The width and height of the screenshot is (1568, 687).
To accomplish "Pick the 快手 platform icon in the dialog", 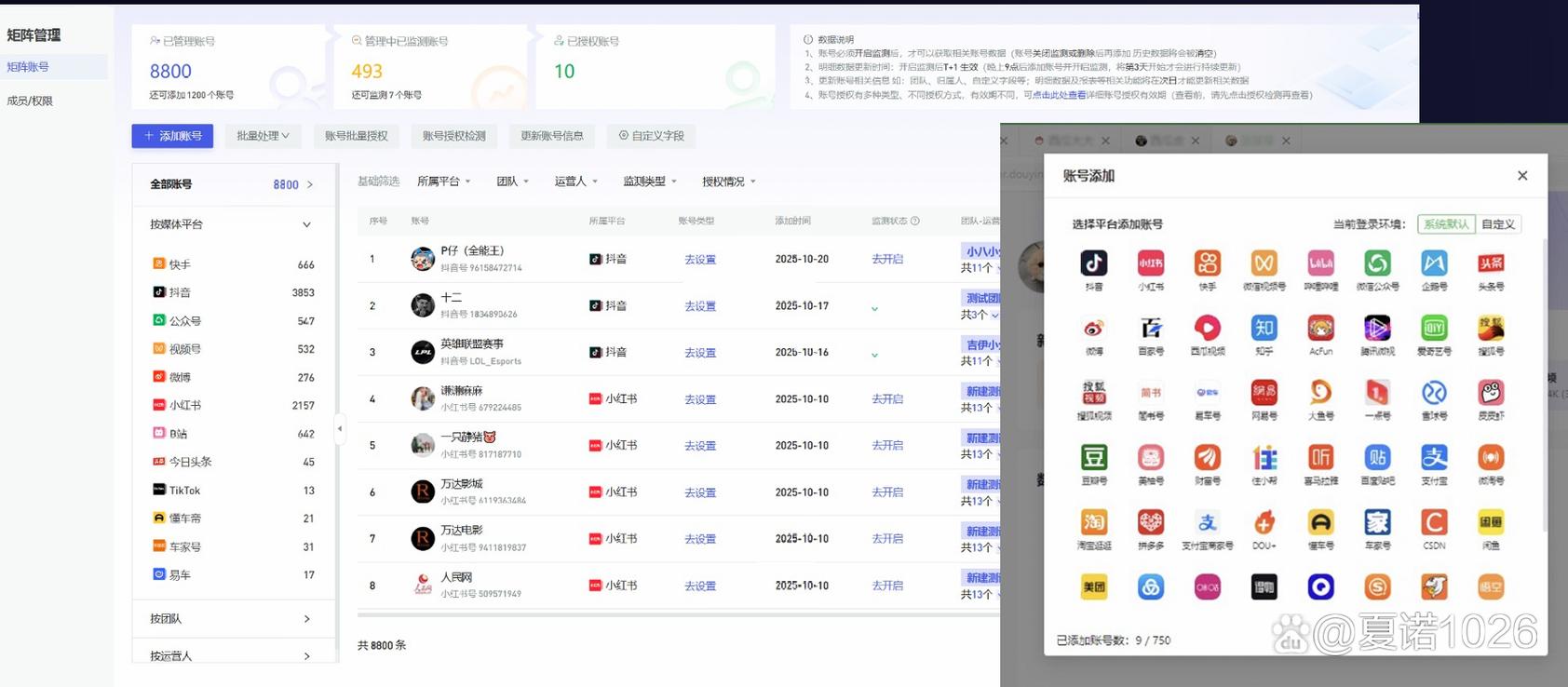I will (1208, 263).
